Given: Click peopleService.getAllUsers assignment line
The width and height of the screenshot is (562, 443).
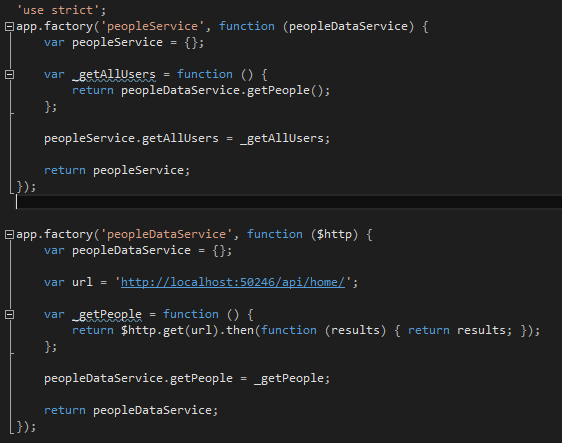Looking at the screenshot, I should point(187,138).
